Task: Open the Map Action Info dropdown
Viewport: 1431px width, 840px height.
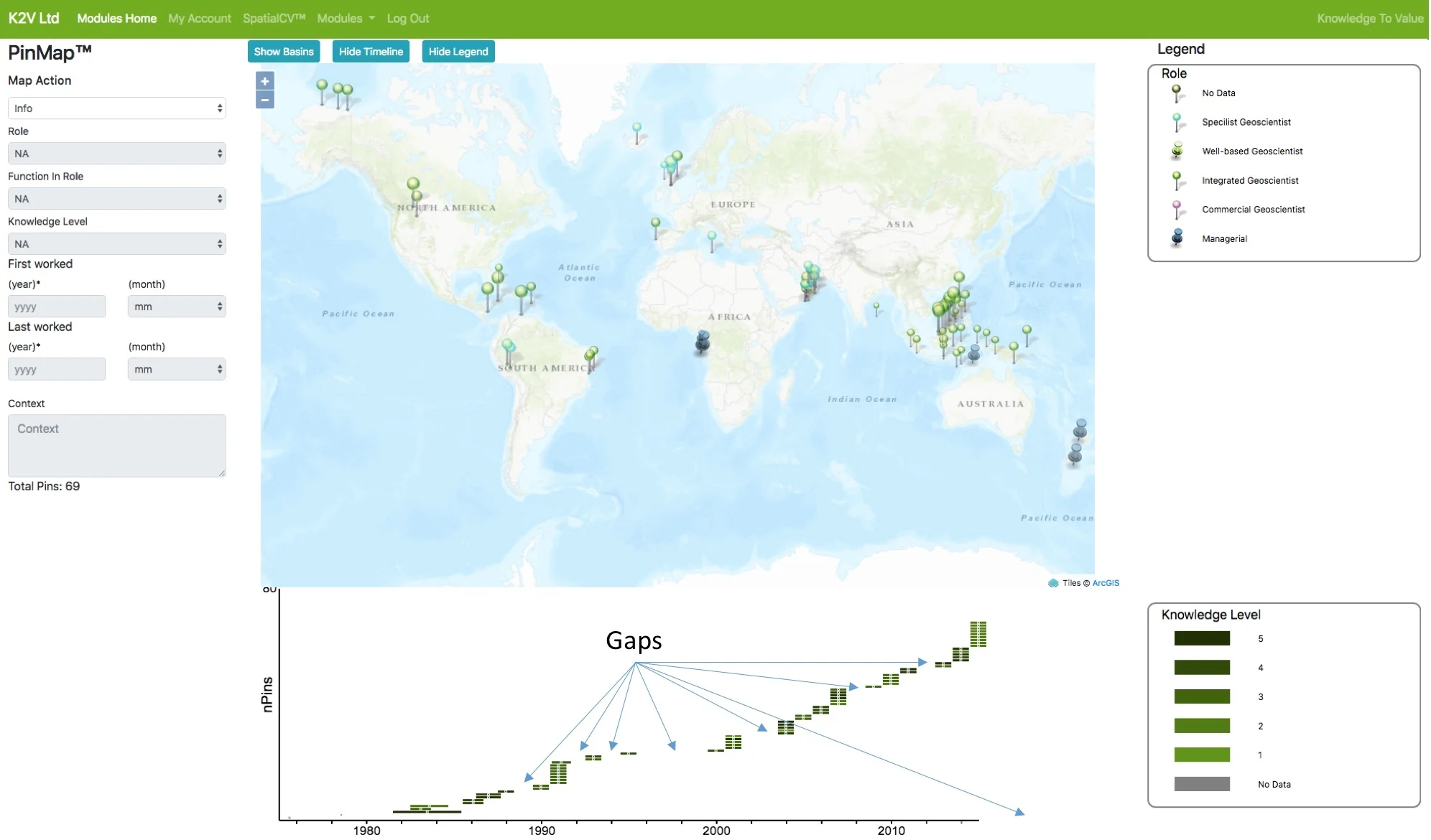Action: (x=117, y=108)
